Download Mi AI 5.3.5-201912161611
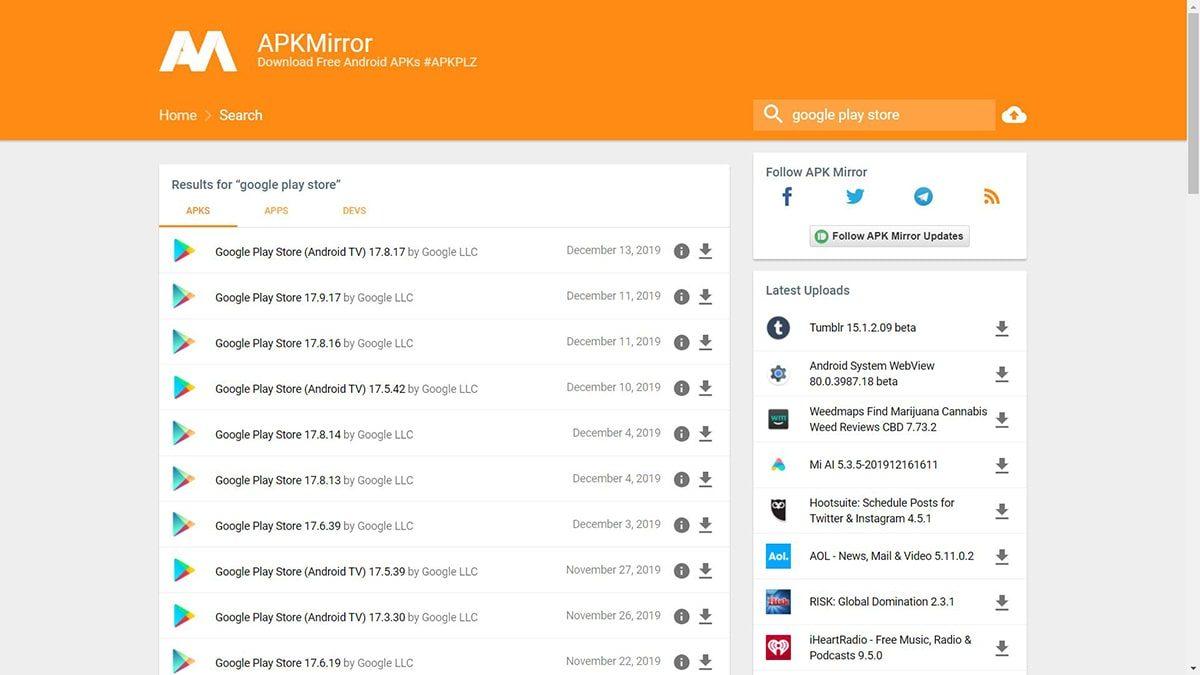The image size is (1200, 675). coord(1001,464)
